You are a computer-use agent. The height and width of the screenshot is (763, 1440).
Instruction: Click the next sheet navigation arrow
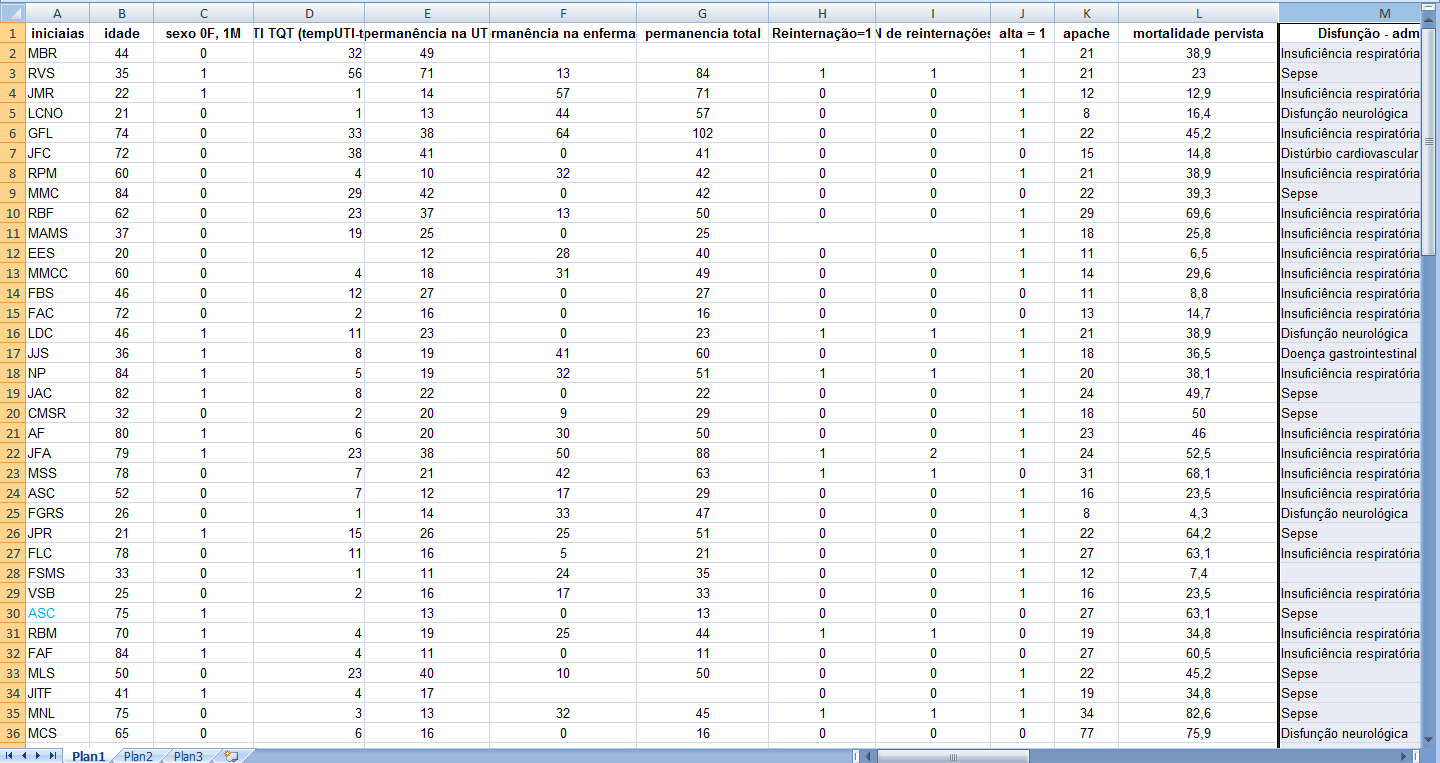38,756
